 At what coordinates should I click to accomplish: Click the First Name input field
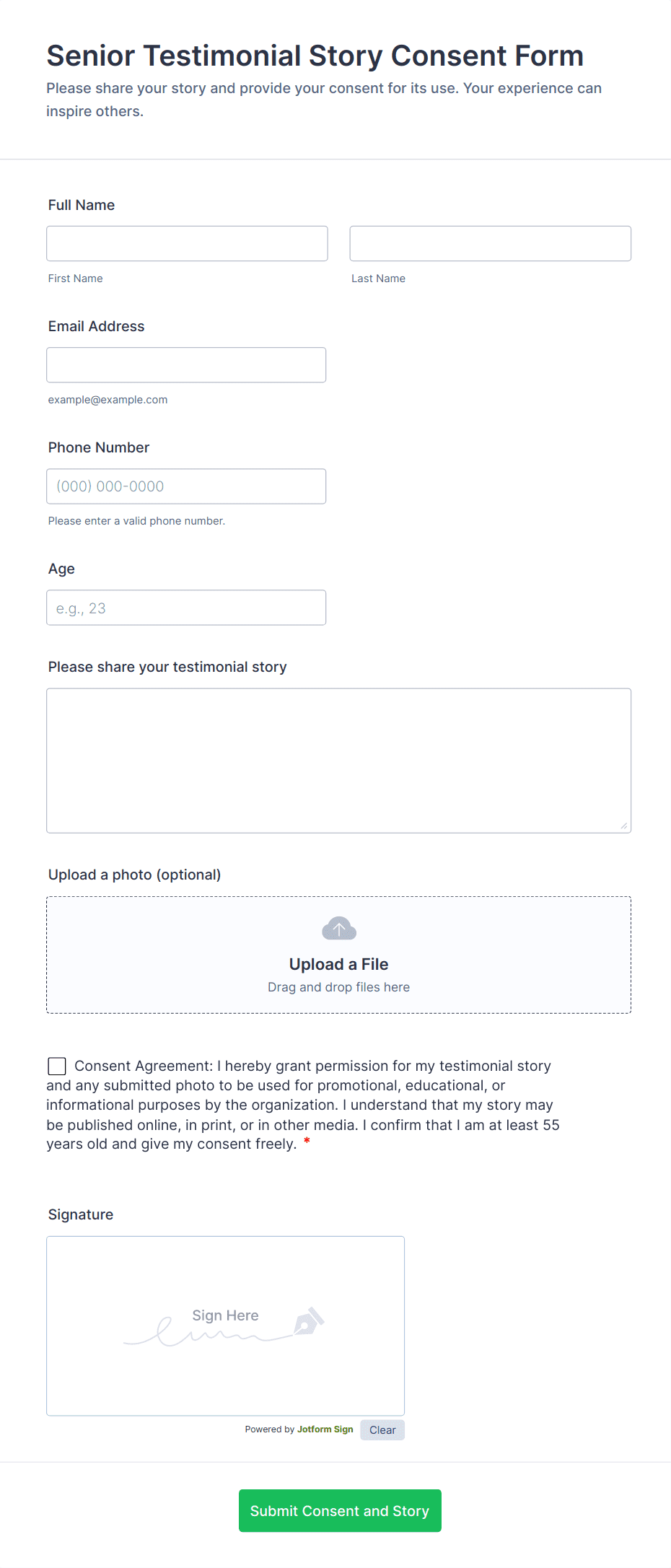[187, 244]
